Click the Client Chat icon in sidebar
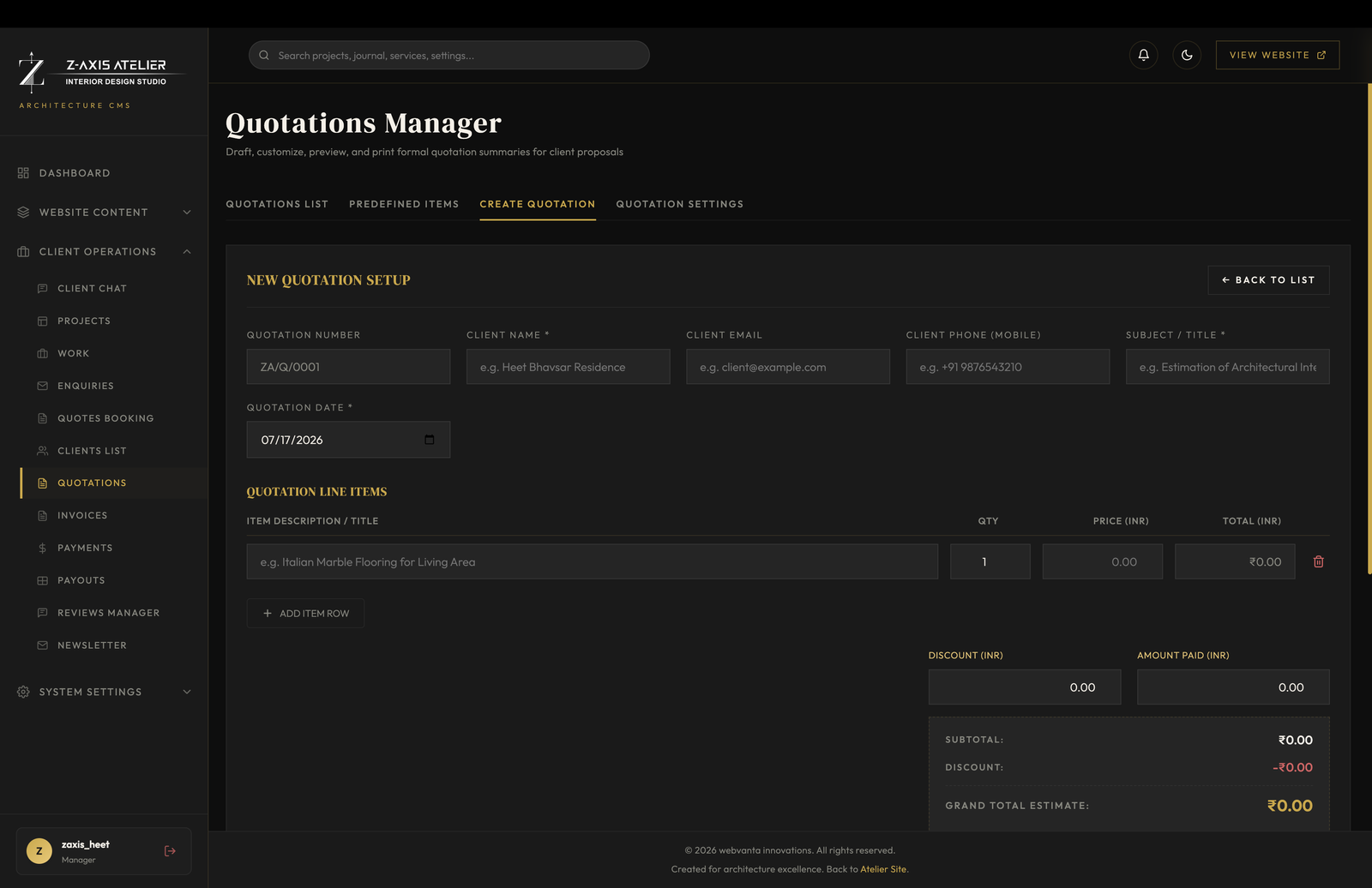 tap(43, 289)
